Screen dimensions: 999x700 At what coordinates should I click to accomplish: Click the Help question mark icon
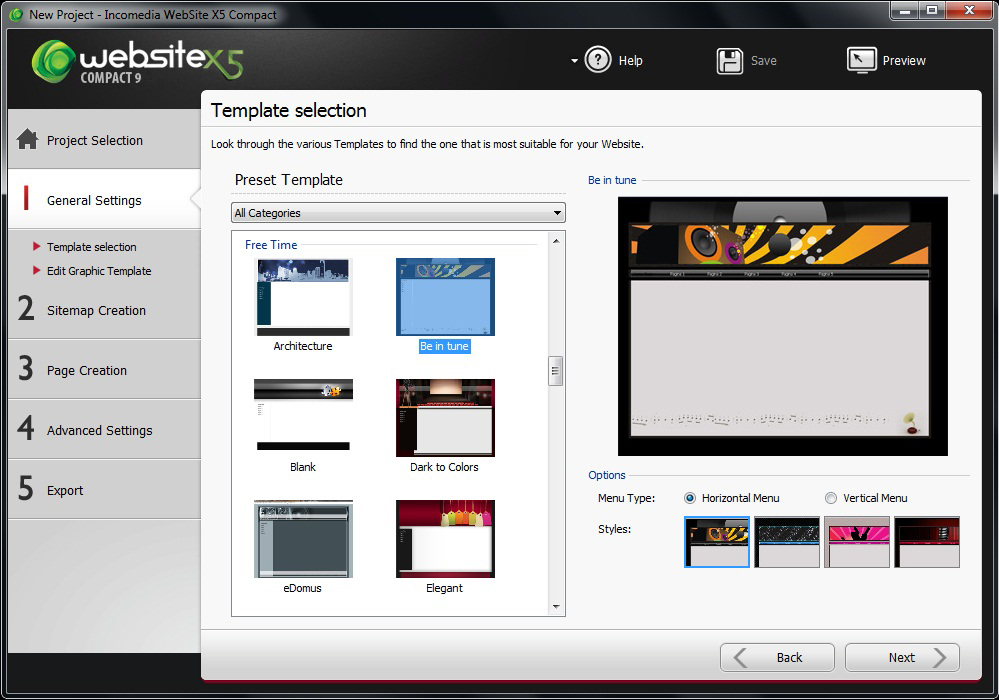tap(598, 60)
